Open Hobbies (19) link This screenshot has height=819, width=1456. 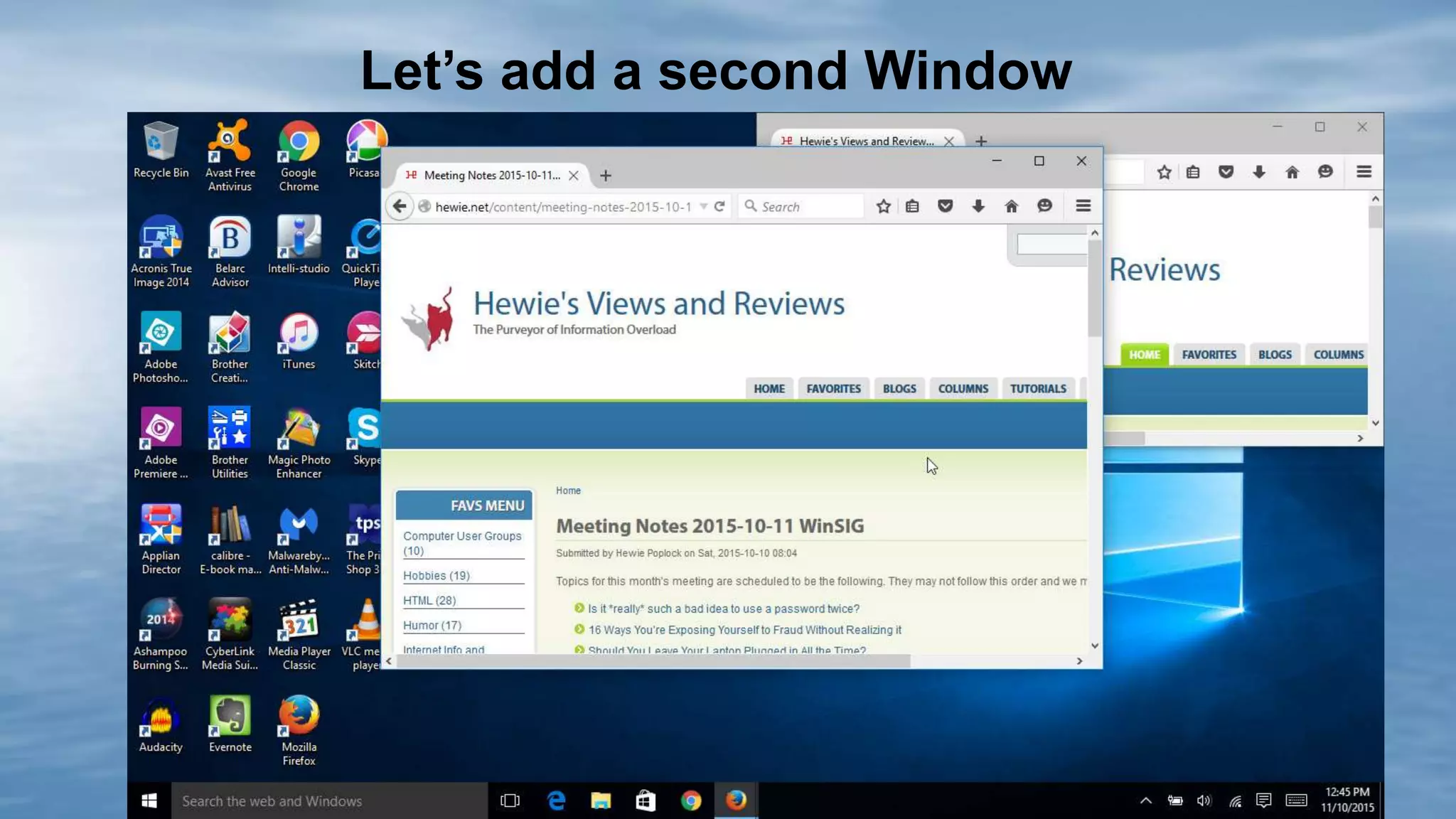click(x=436, y=576)
